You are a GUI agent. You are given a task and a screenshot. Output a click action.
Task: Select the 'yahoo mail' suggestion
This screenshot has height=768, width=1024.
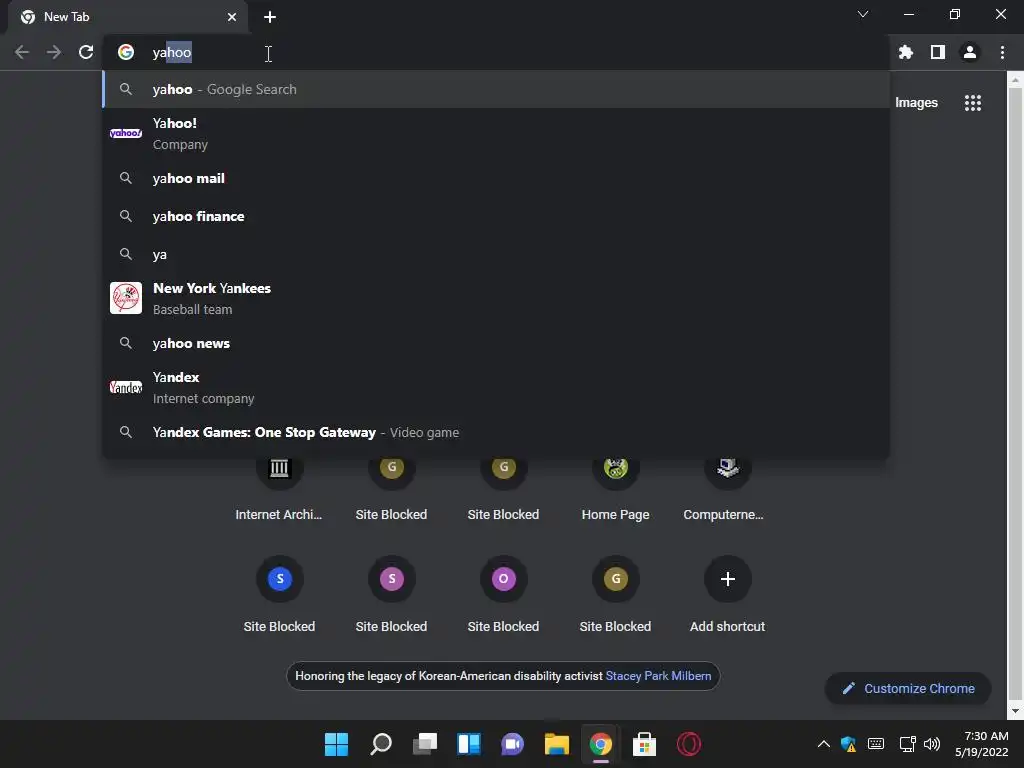[x=496, y=178]
